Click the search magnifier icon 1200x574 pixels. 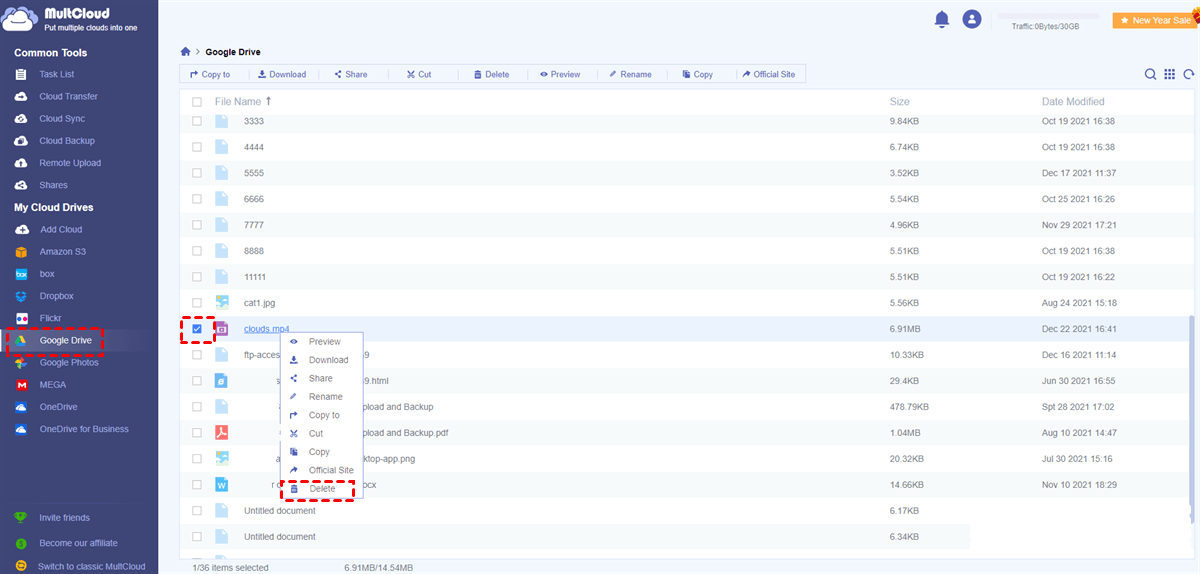coord(1151,74)
